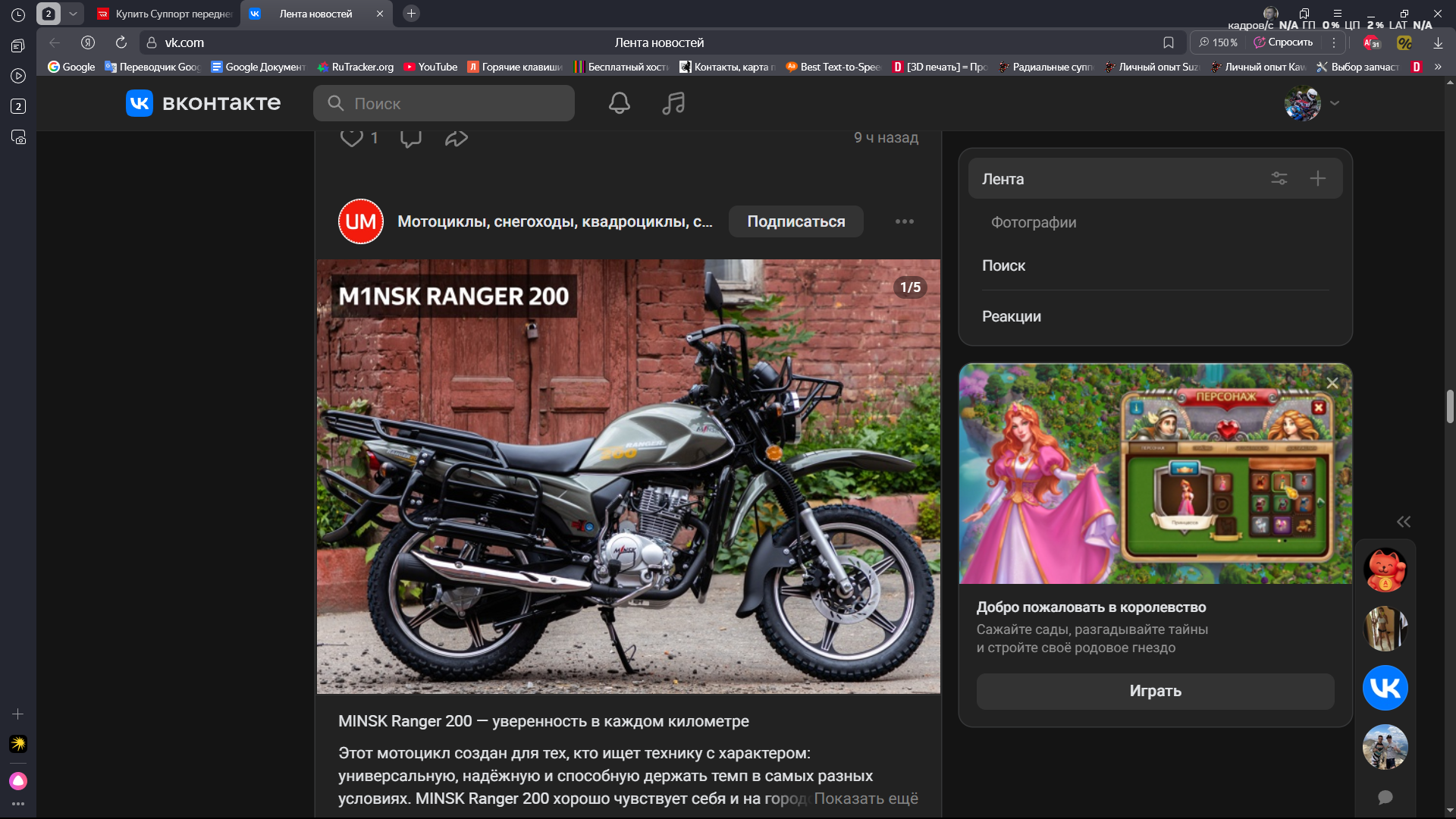Expand the tab list dropdown arrow
Screen dimensions: 1456x819
click(x=73, y=14)
